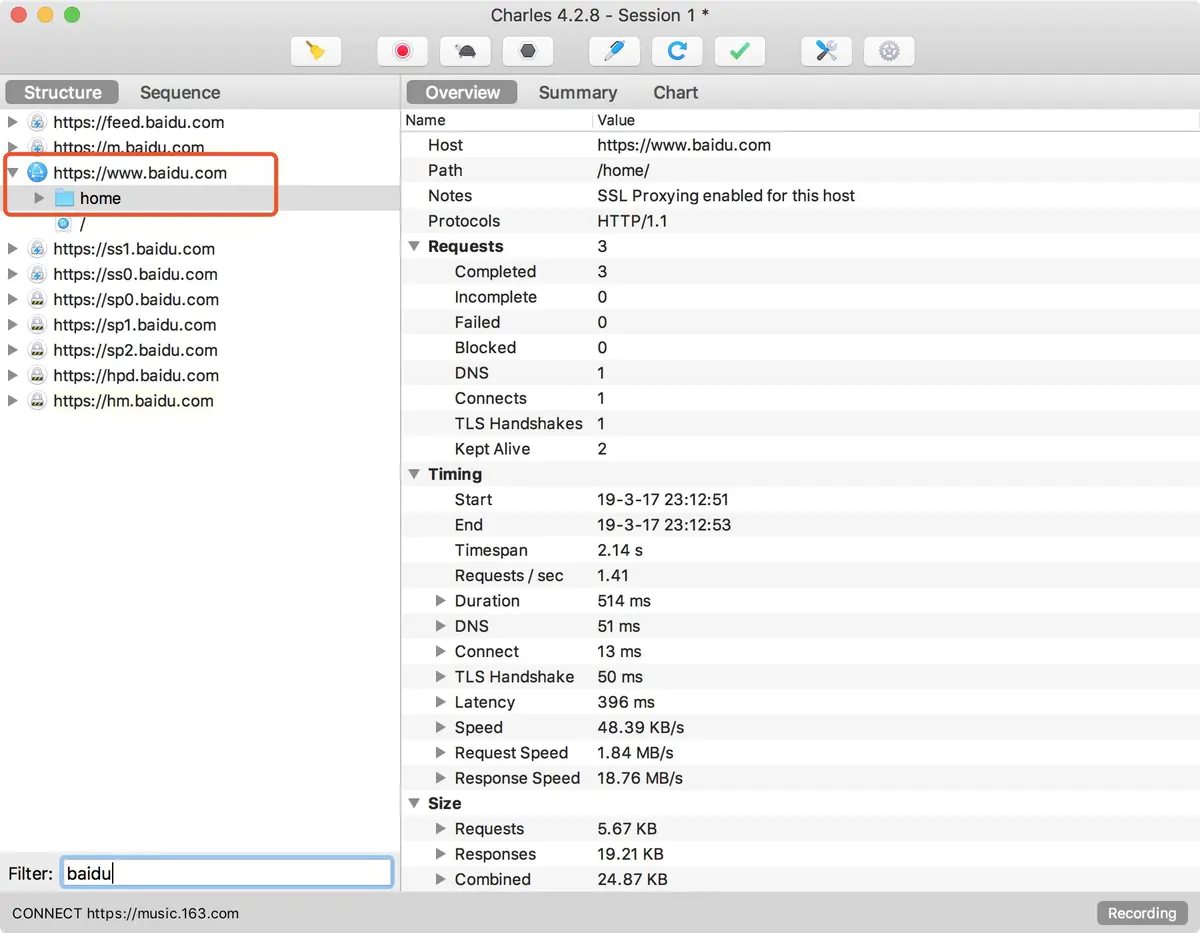Open the Chart tab

tap(675, 92)
